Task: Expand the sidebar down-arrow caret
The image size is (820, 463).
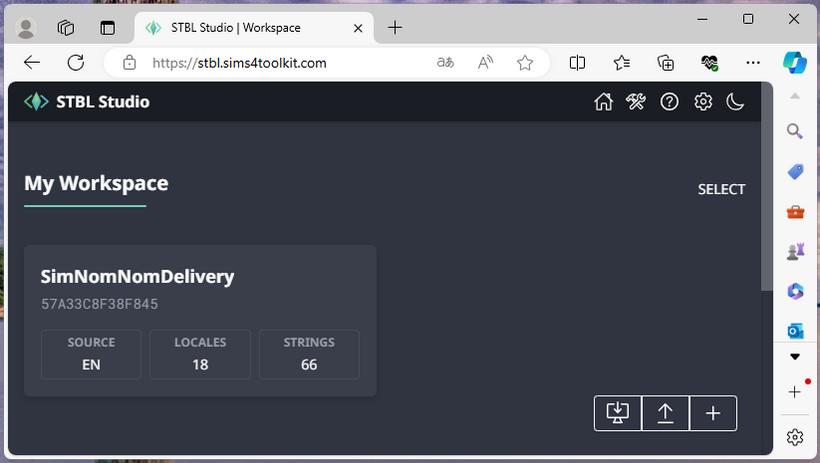Action: (x=795, y=356)
